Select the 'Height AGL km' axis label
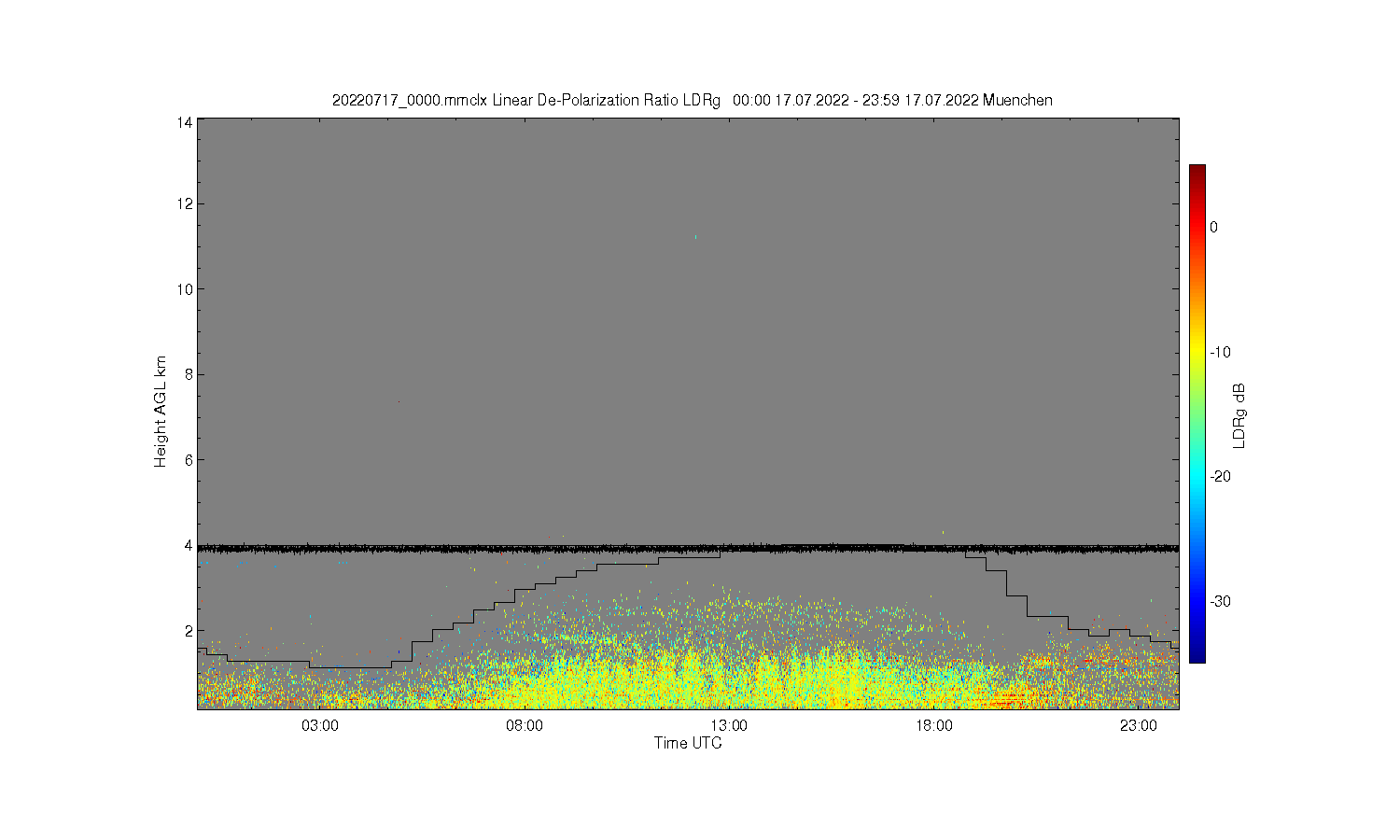Viewport: 1400px width, 840px height. 161,412
